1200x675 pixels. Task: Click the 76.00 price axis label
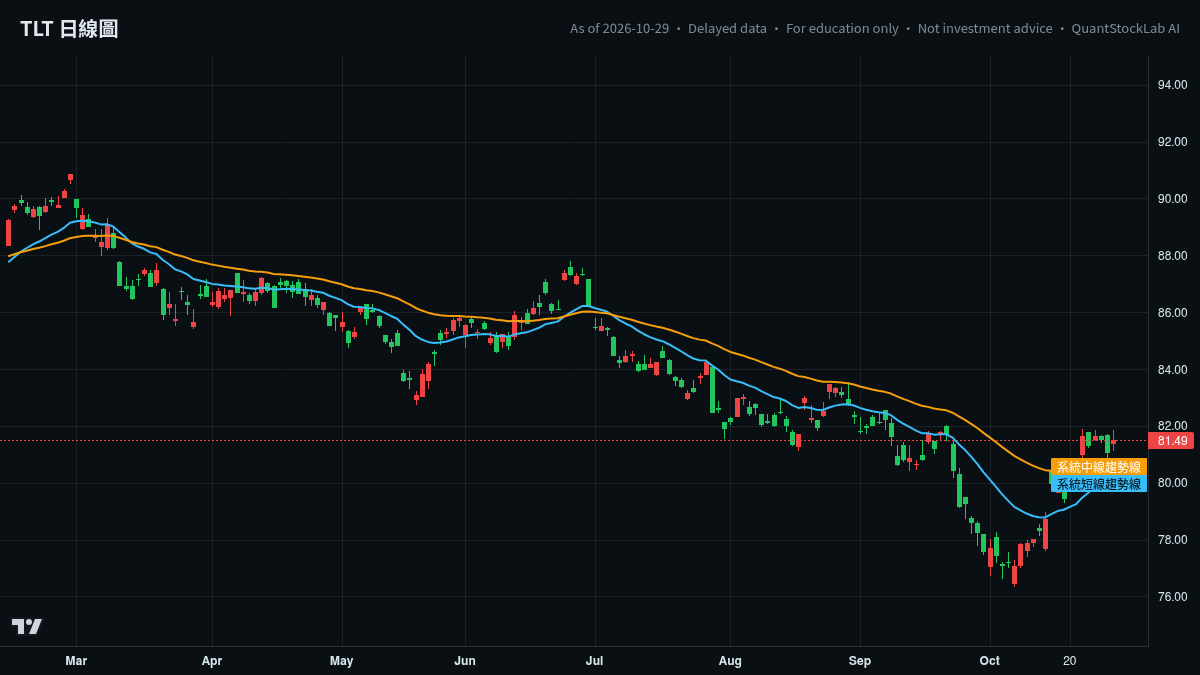(x=1172, y=597)
